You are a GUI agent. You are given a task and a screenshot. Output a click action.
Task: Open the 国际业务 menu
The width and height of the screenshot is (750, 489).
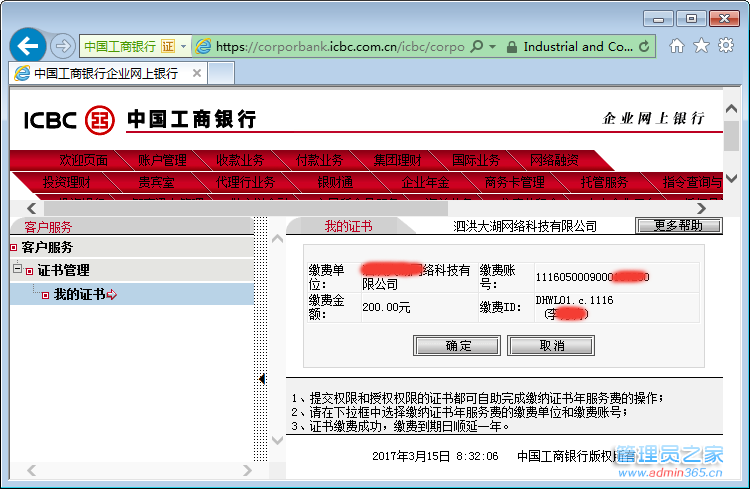point(476,160)
